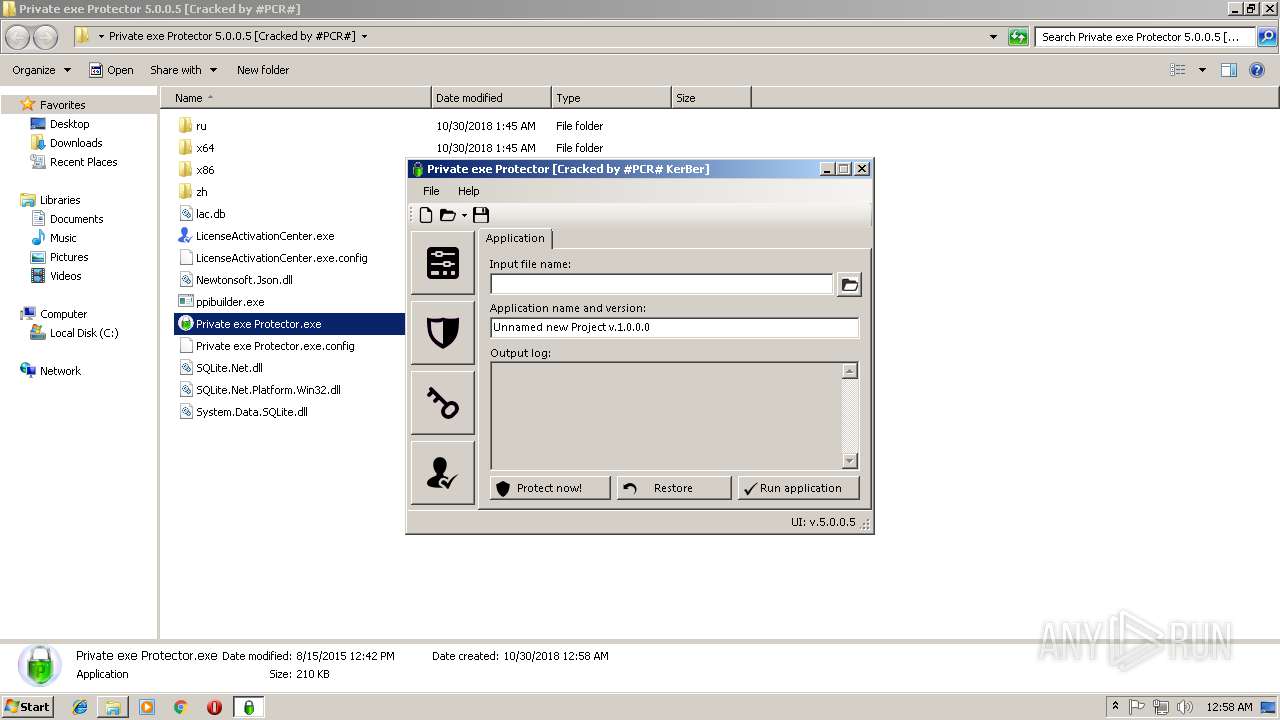
Task: Sort by the Date modified column
Action: click(491, 98)
